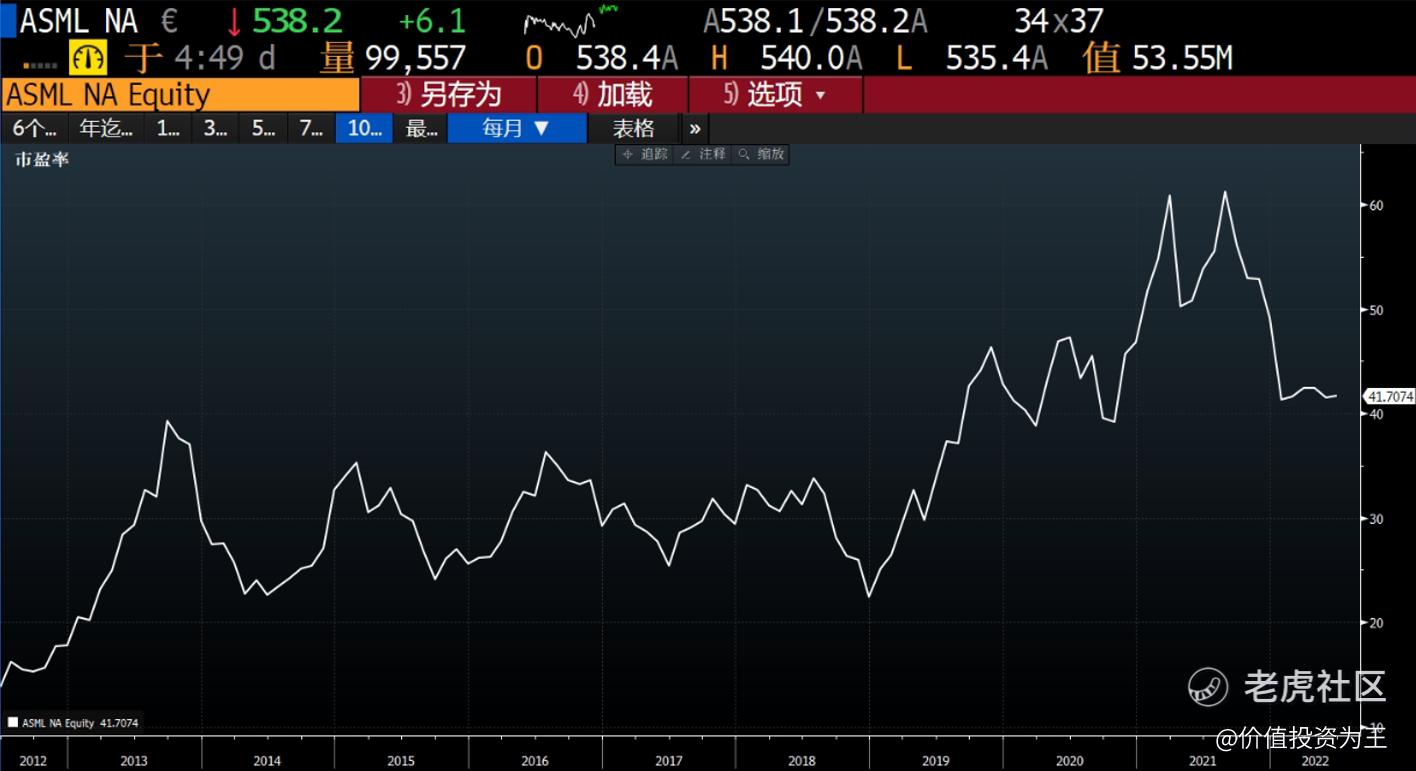
Task: Click the red down arrow price indicator
Action: tap(235, 21)
